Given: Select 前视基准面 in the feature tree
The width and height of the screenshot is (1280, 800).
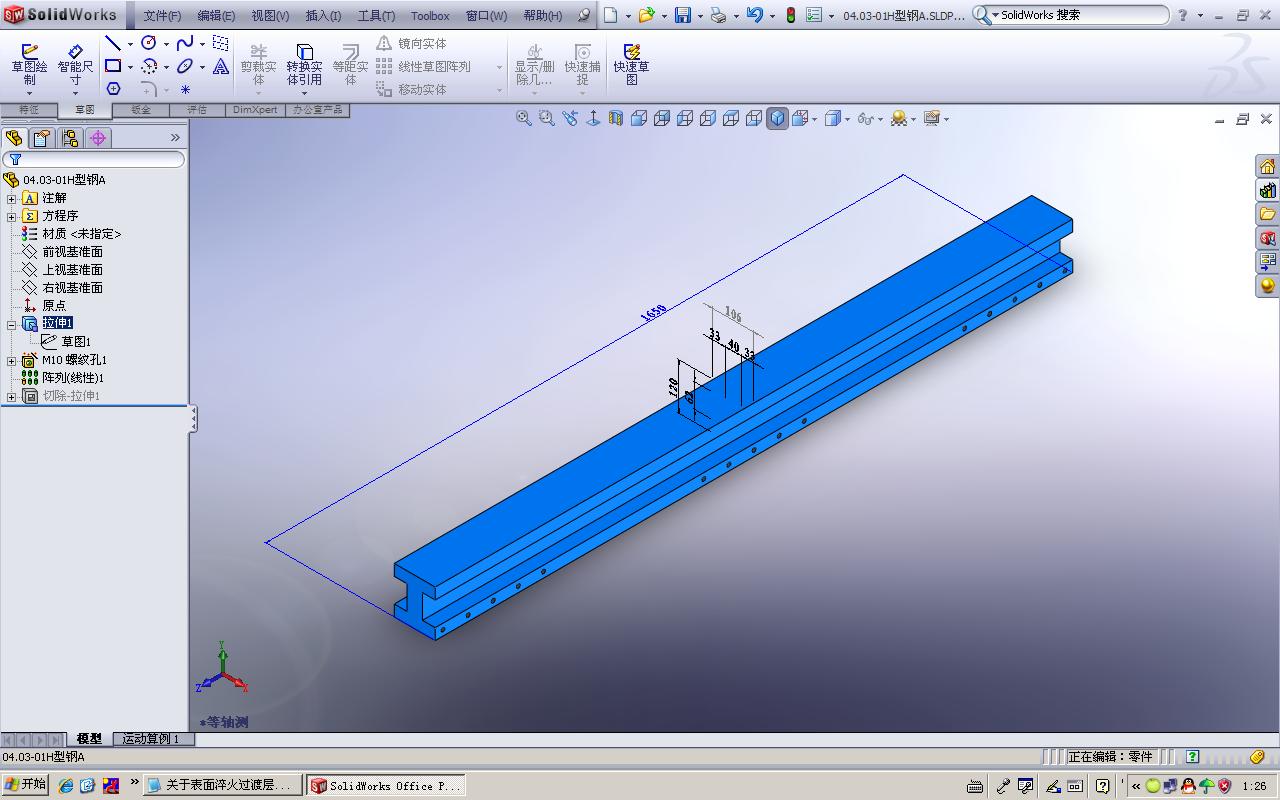Looking at the screenshot, I should (72, 252).
